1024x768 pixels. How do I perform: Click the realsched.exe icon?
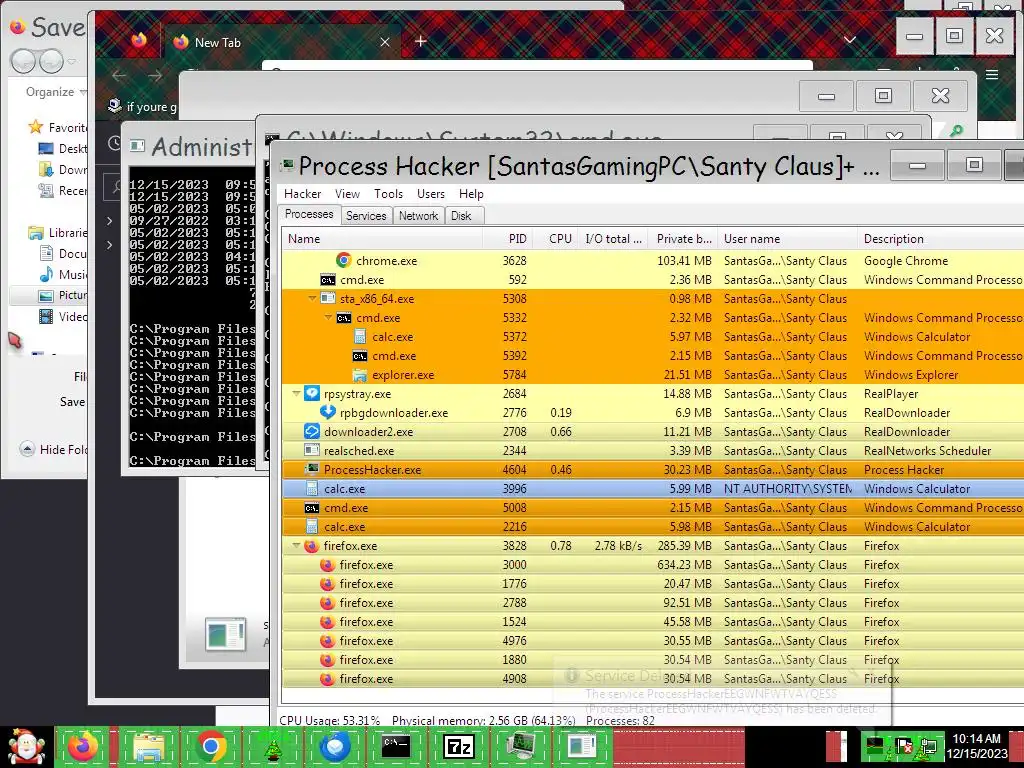[x=312, y=451]
